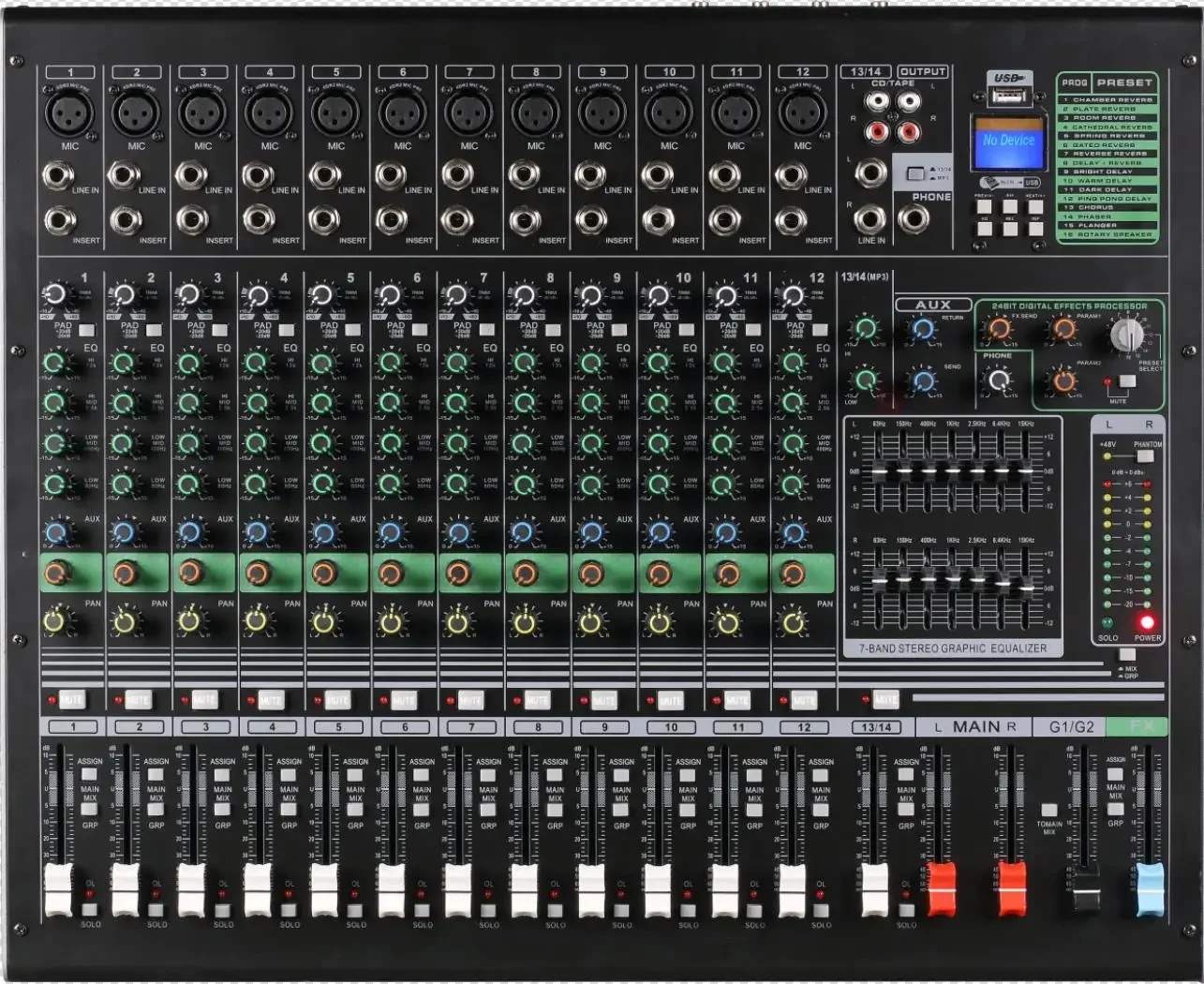Engage the PAD switch on channel 3
This screenshot has width=1204, height=984.
pyautogui.click(x=219, y=329)
